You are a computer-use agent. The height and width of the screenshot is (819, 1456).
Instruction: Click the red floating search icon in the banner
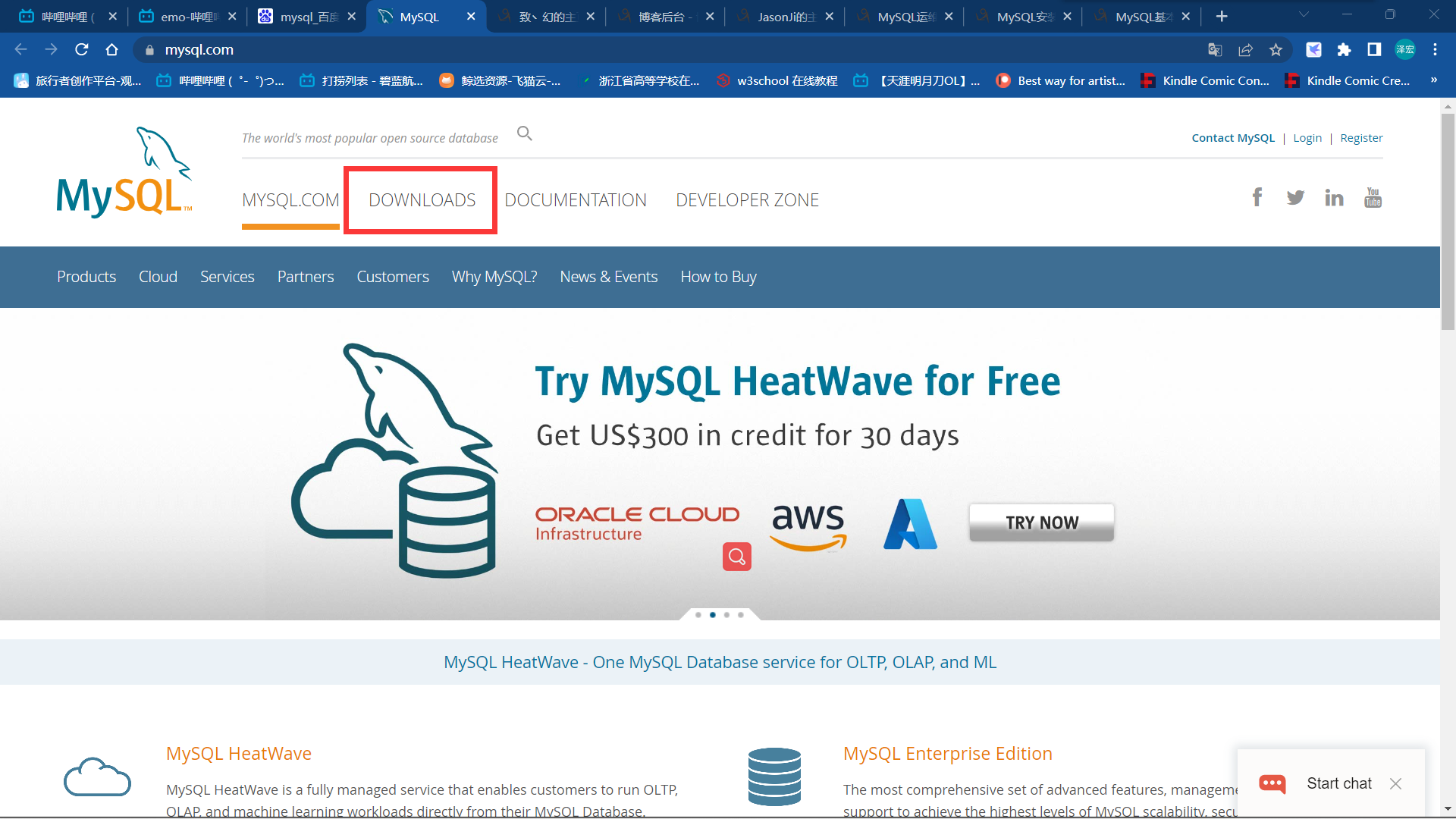coord(737,557)
